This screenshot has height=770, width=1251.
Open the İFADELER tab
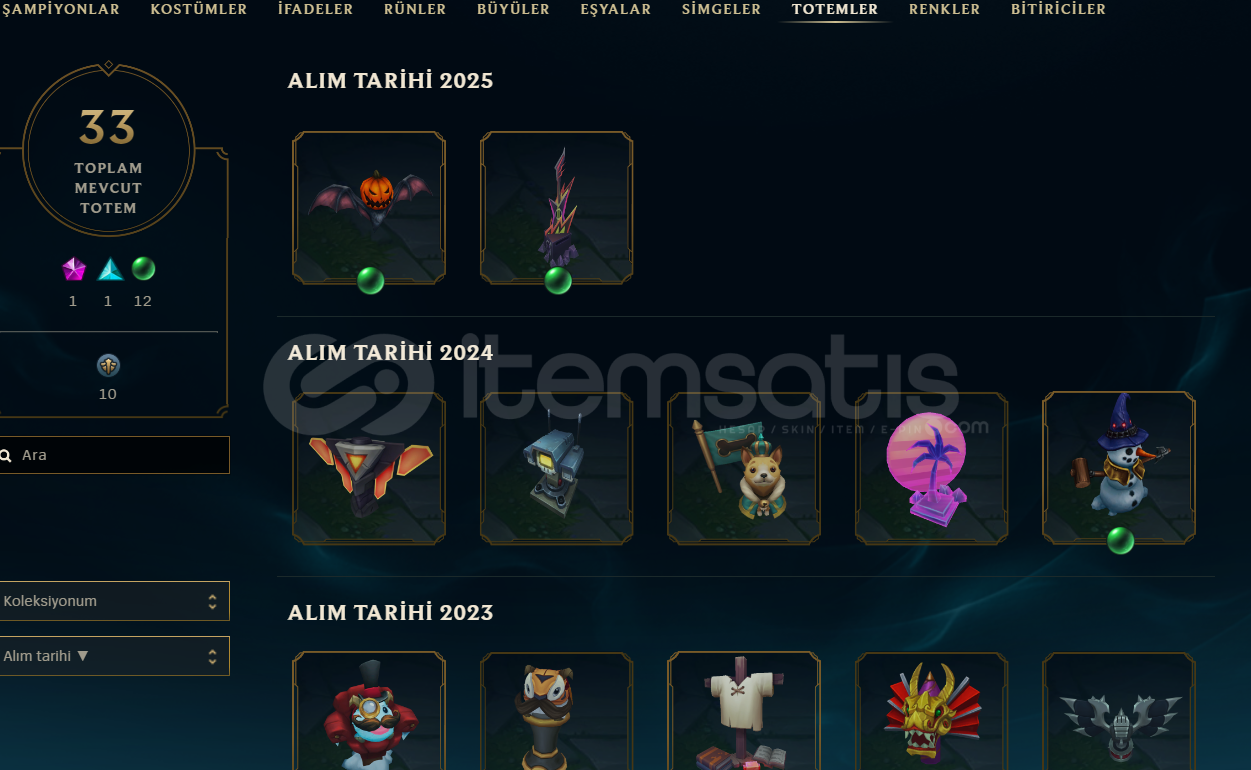[x=315, y=9]
